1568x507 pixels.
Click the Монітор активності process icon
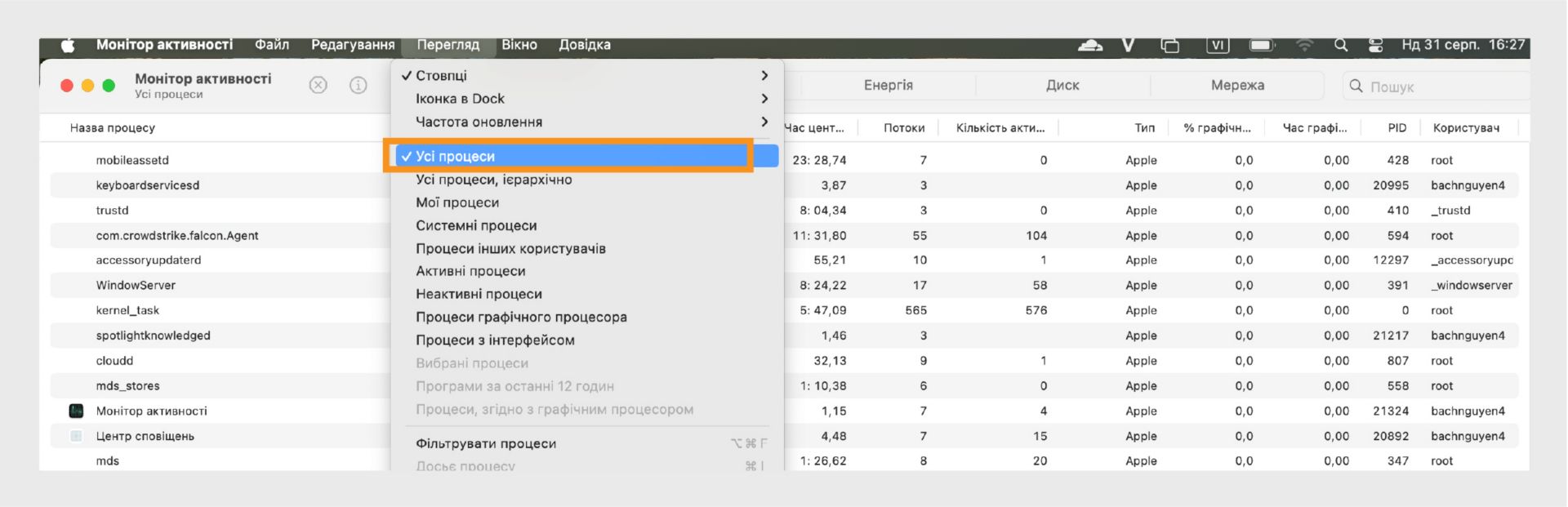(x=76, y=411)
